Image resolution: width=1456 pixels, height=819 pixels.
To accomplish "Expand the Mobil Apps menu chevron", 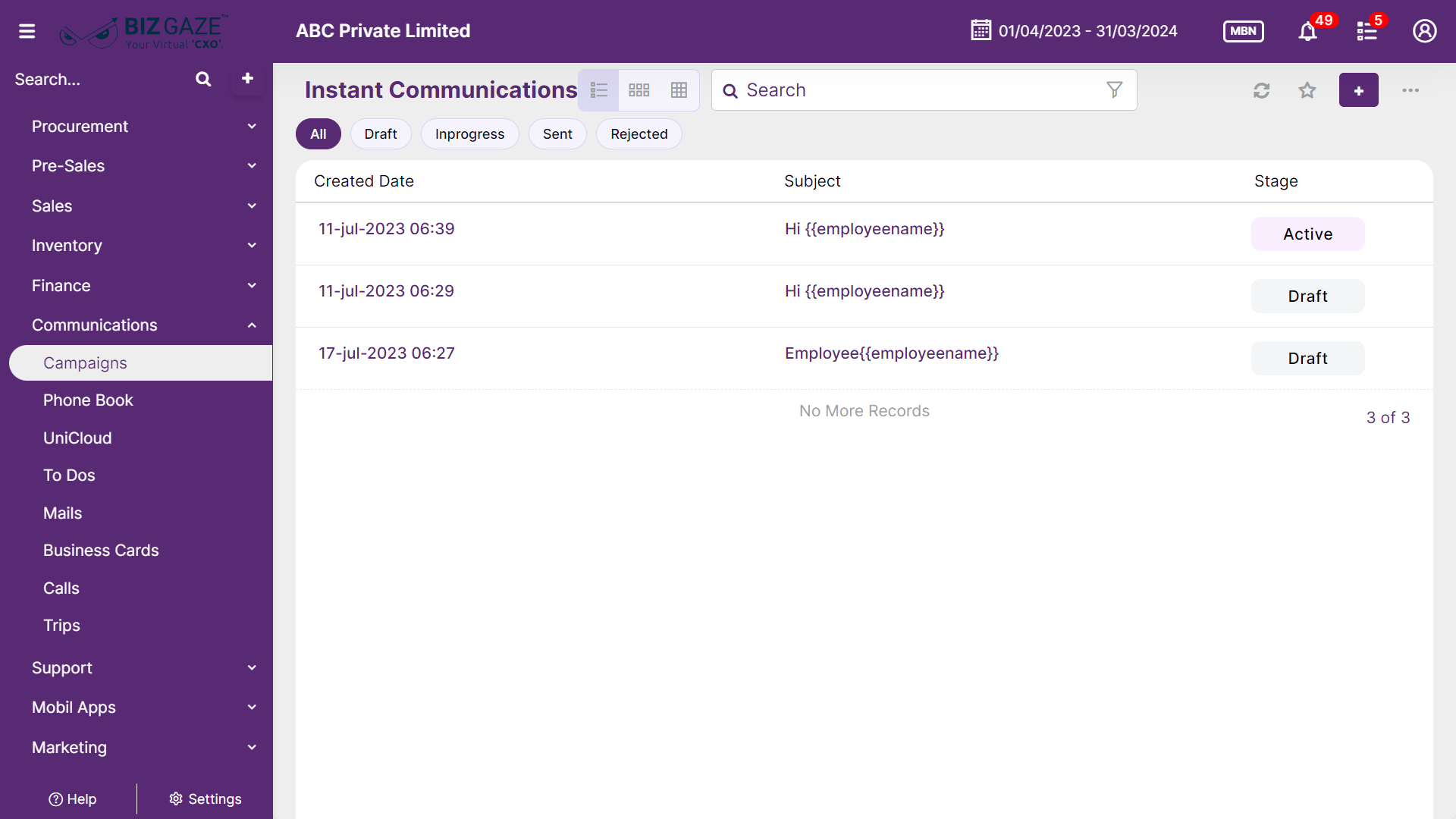I will (252, 707).
